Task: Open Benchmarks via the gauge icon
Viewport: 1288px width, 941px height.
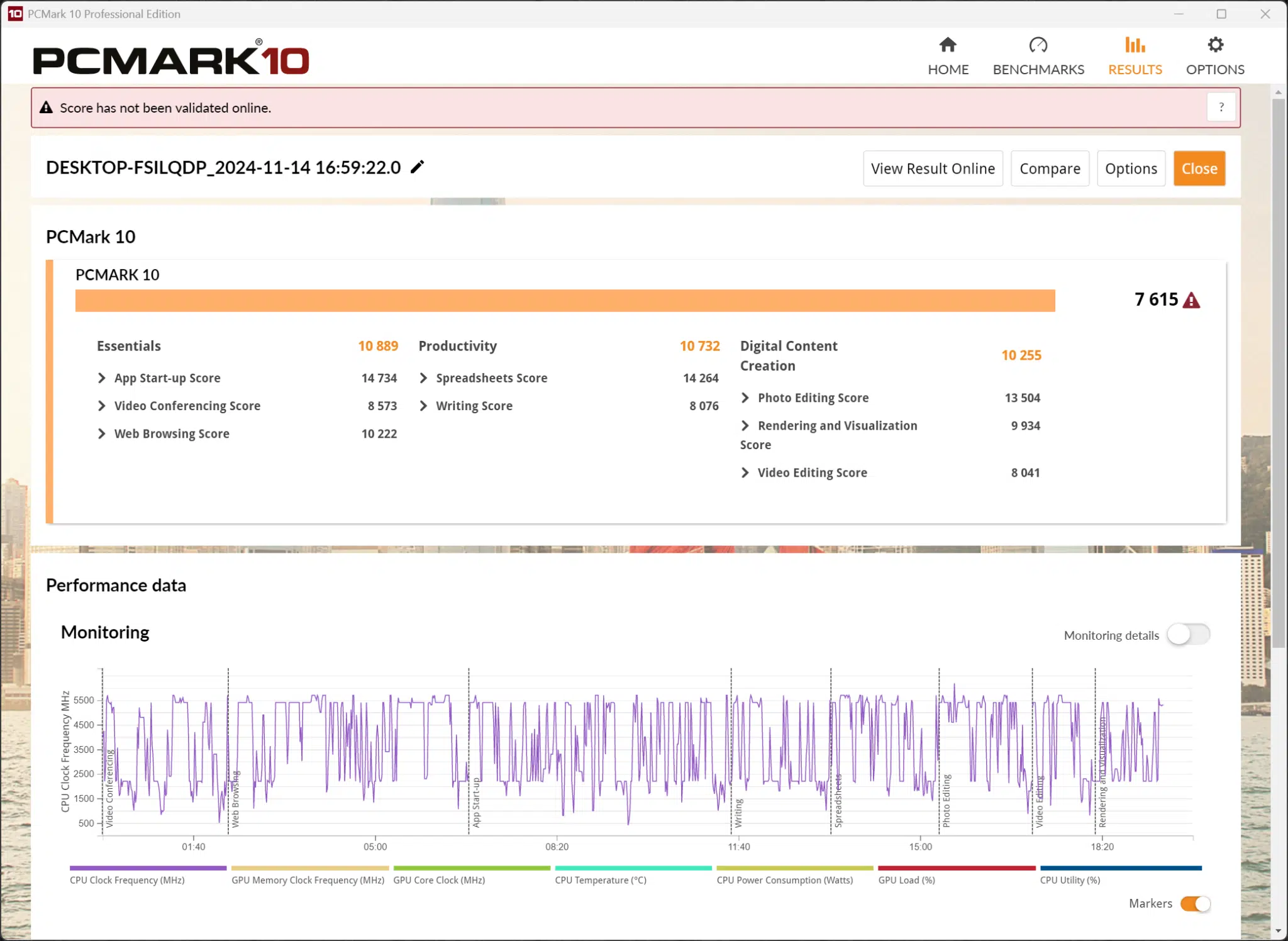Action: pos(1038,45)
